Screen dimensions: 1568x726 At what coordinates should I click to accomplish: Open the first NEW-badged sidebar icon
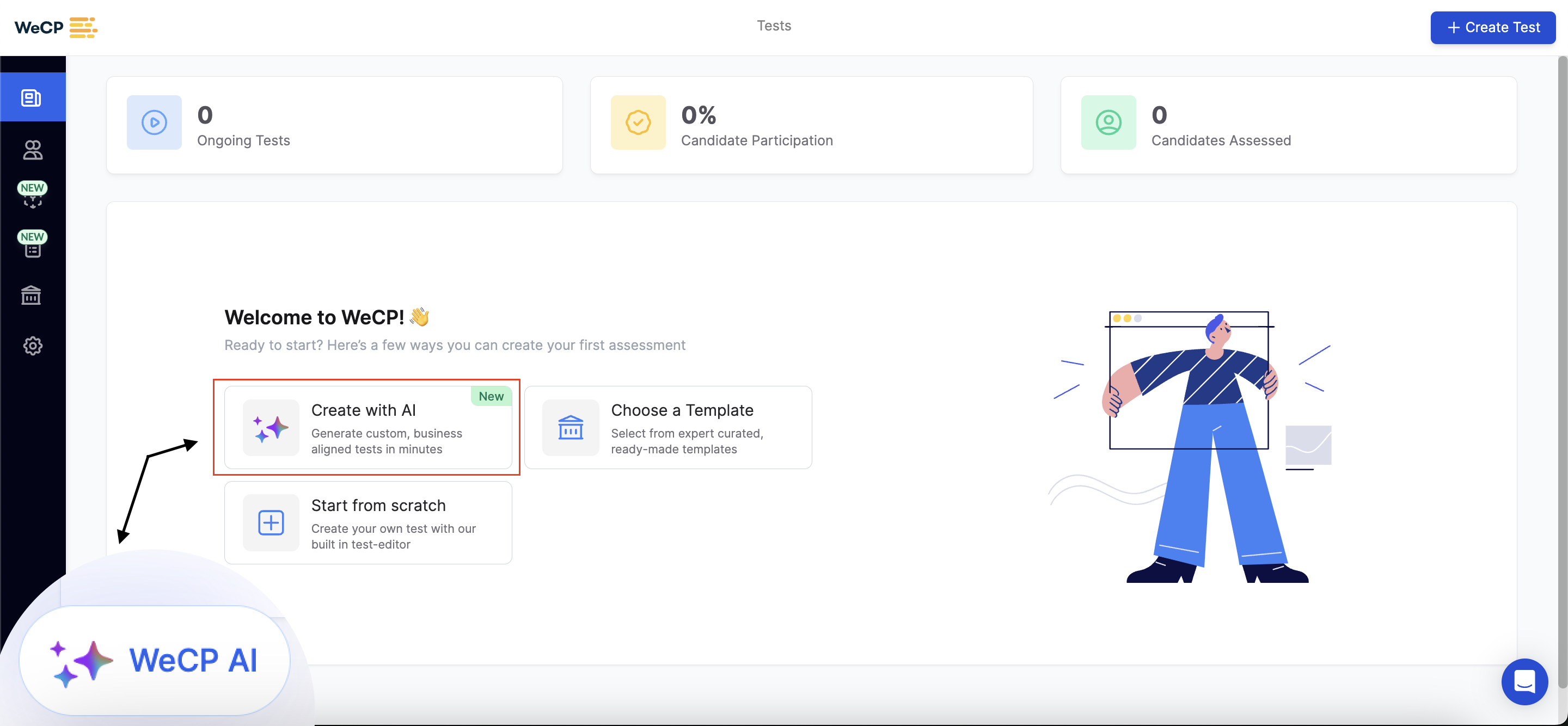[x=32, y=195]
